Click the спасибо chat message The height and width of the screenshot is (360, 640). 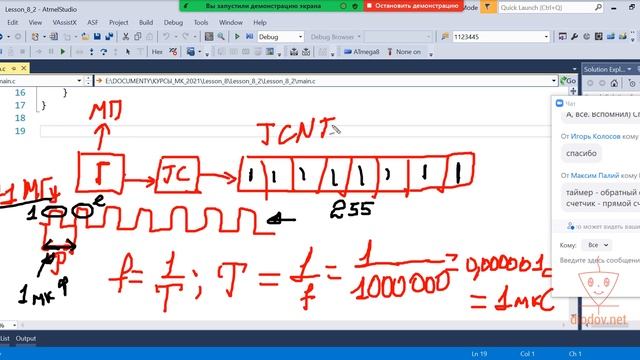pos(581,153)
